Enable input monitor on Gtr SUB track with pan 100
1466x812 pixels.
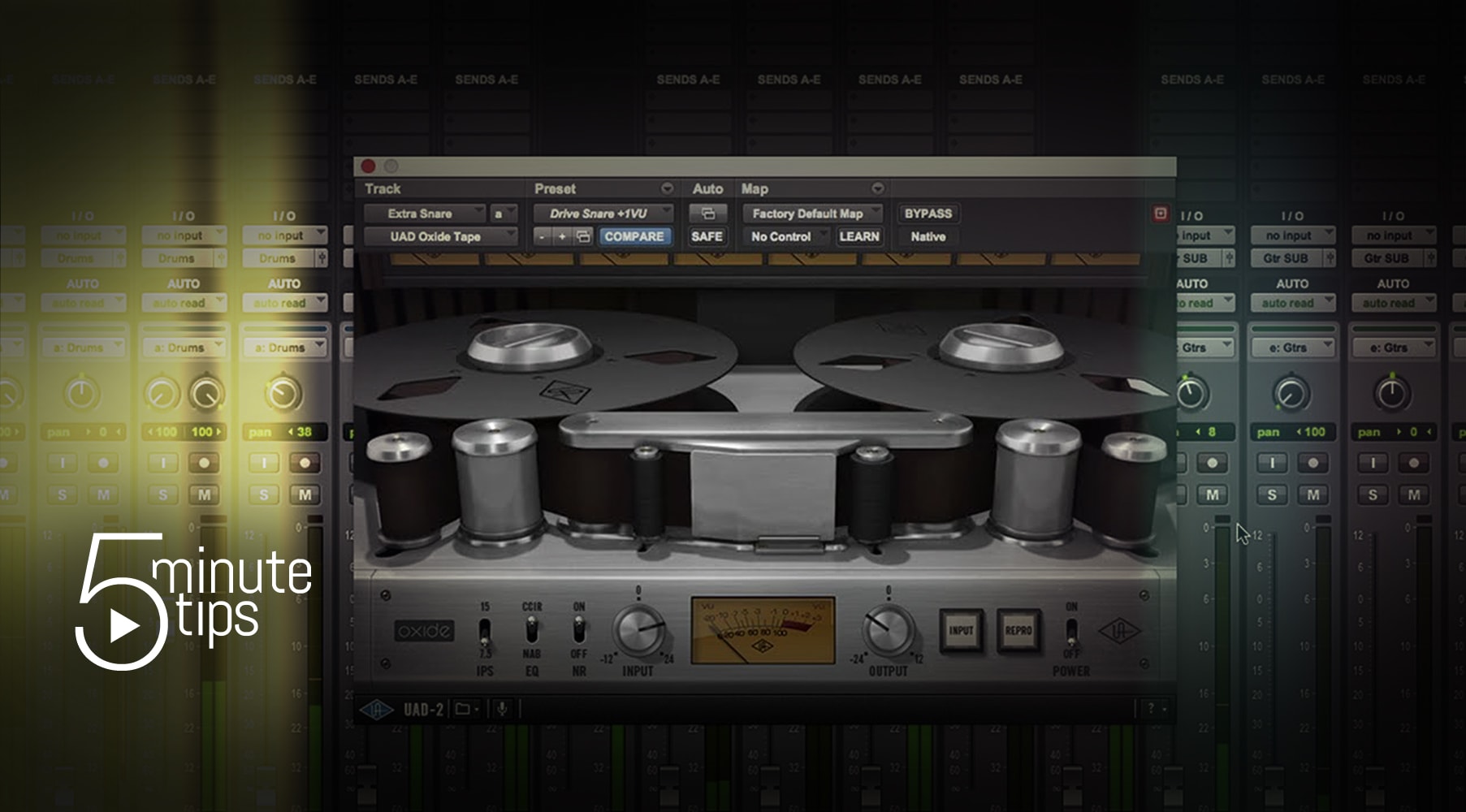click(x=1272, y=463)
